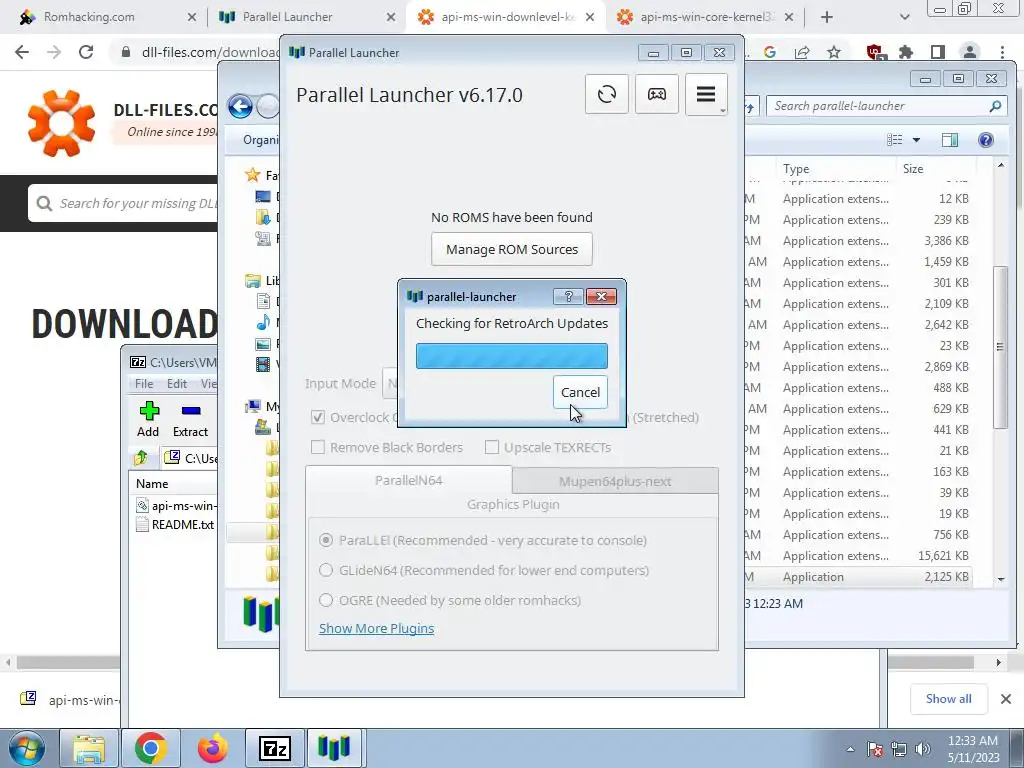Image resolution: width=1024 pixels, height=768 pixels.
Task: Click the Explorer scrollbar down arrow
Action: point(1000,579)
